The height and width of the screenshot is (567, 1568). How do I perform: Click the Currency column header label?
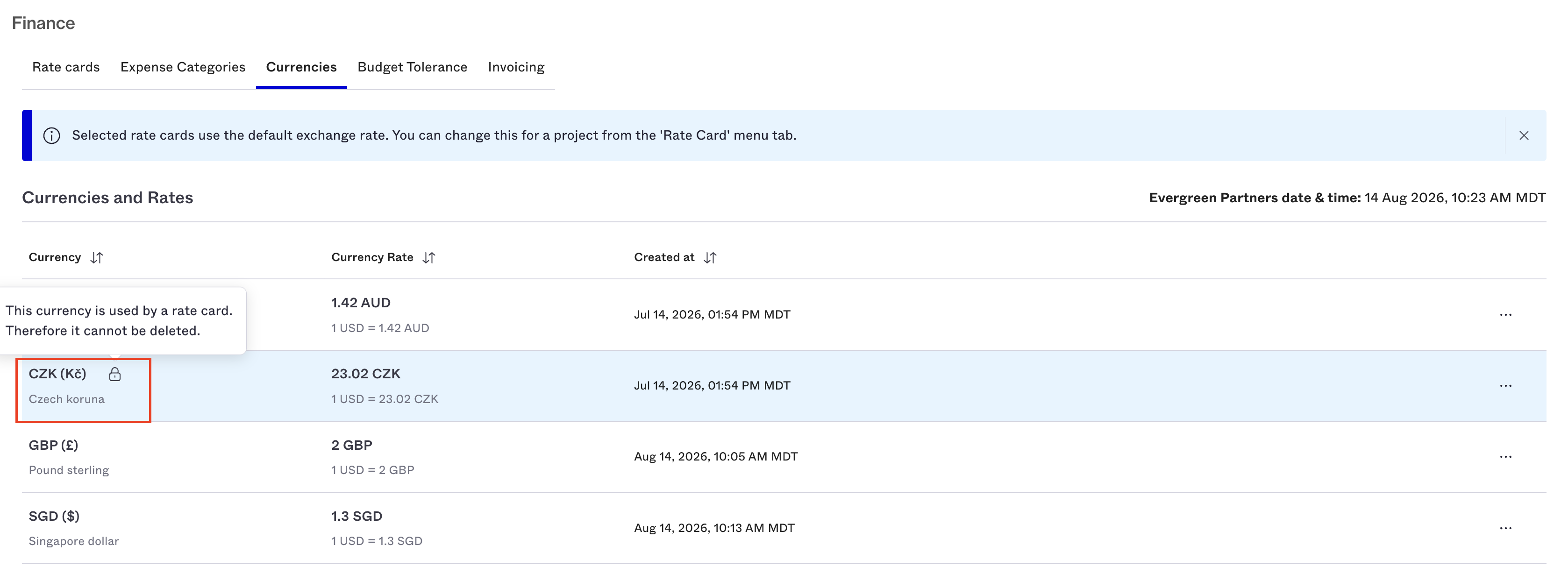[55, 257]
